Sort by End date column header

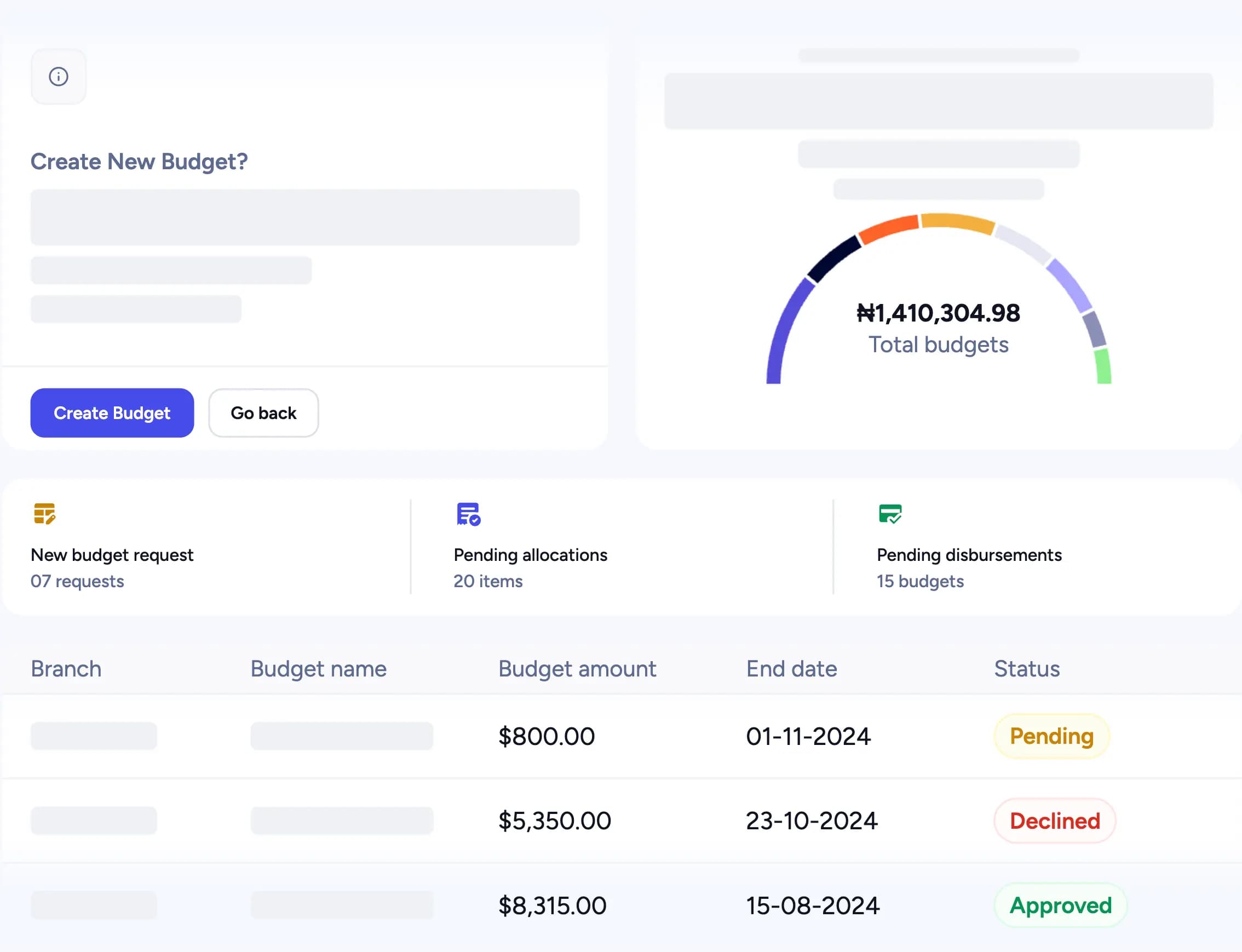[x=791, y=669]
